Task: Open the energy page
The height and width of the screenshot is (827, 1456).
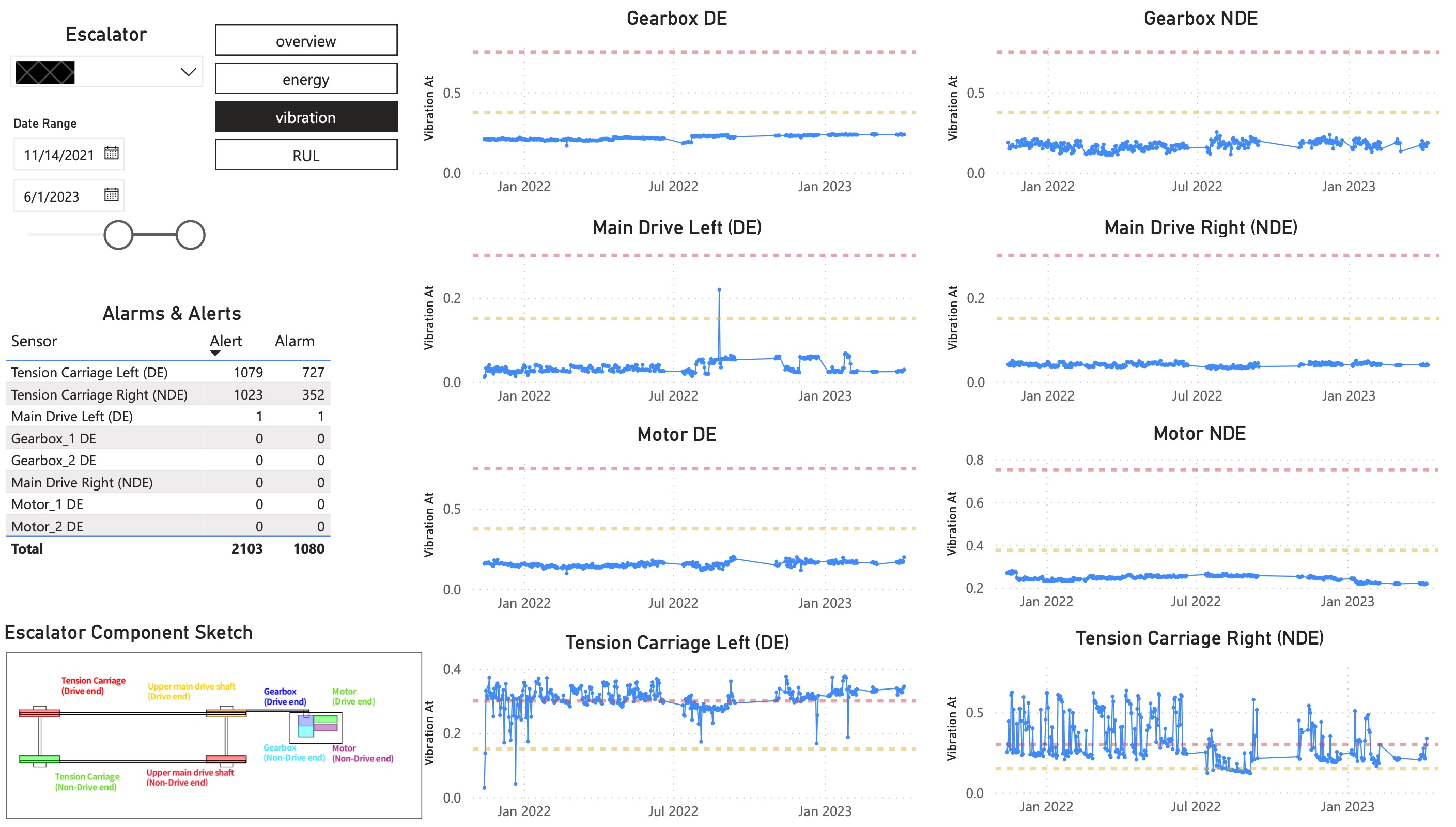Action: tap(306, 79)
